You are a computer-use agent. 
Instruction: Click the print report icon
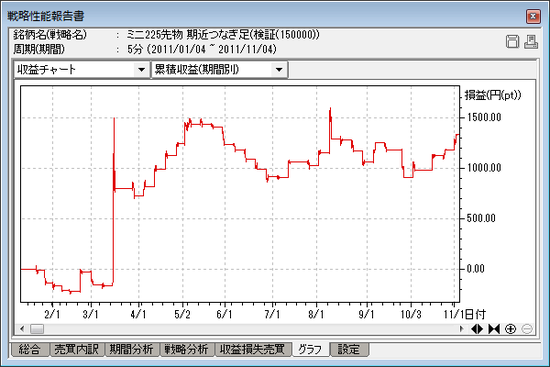[531, 42]
